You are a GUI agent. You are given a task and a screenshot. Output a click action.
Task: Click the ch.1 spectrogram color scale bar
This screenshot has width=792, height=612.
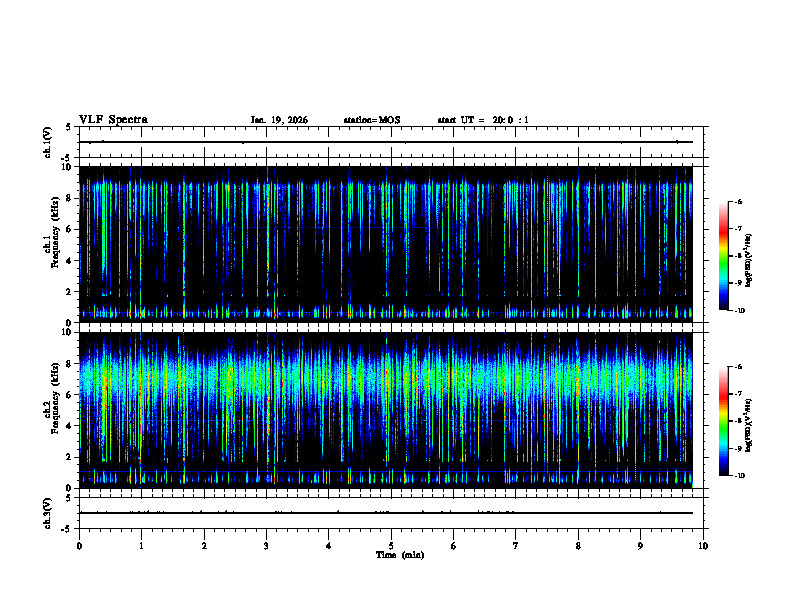pyautogui.click(x=723, y=256)
